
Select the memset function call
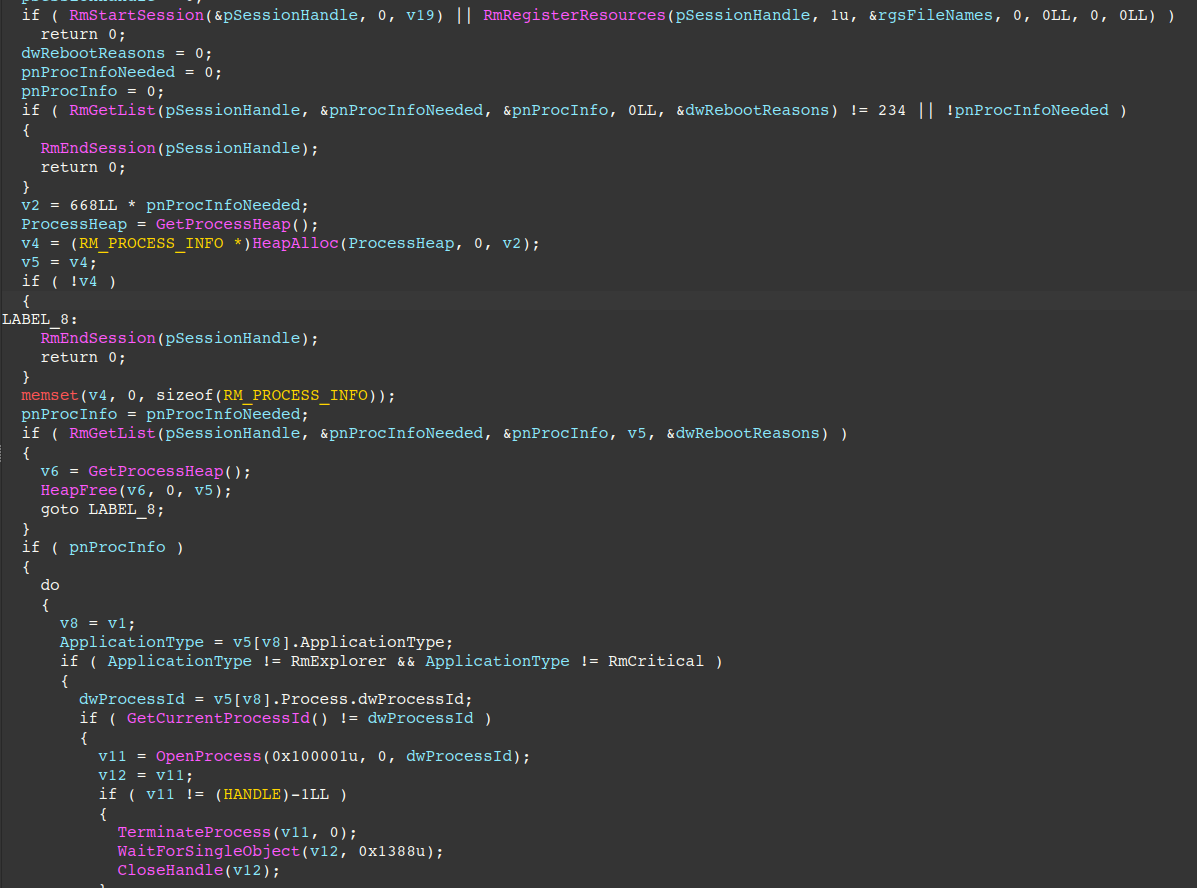(x=50, y=396)
